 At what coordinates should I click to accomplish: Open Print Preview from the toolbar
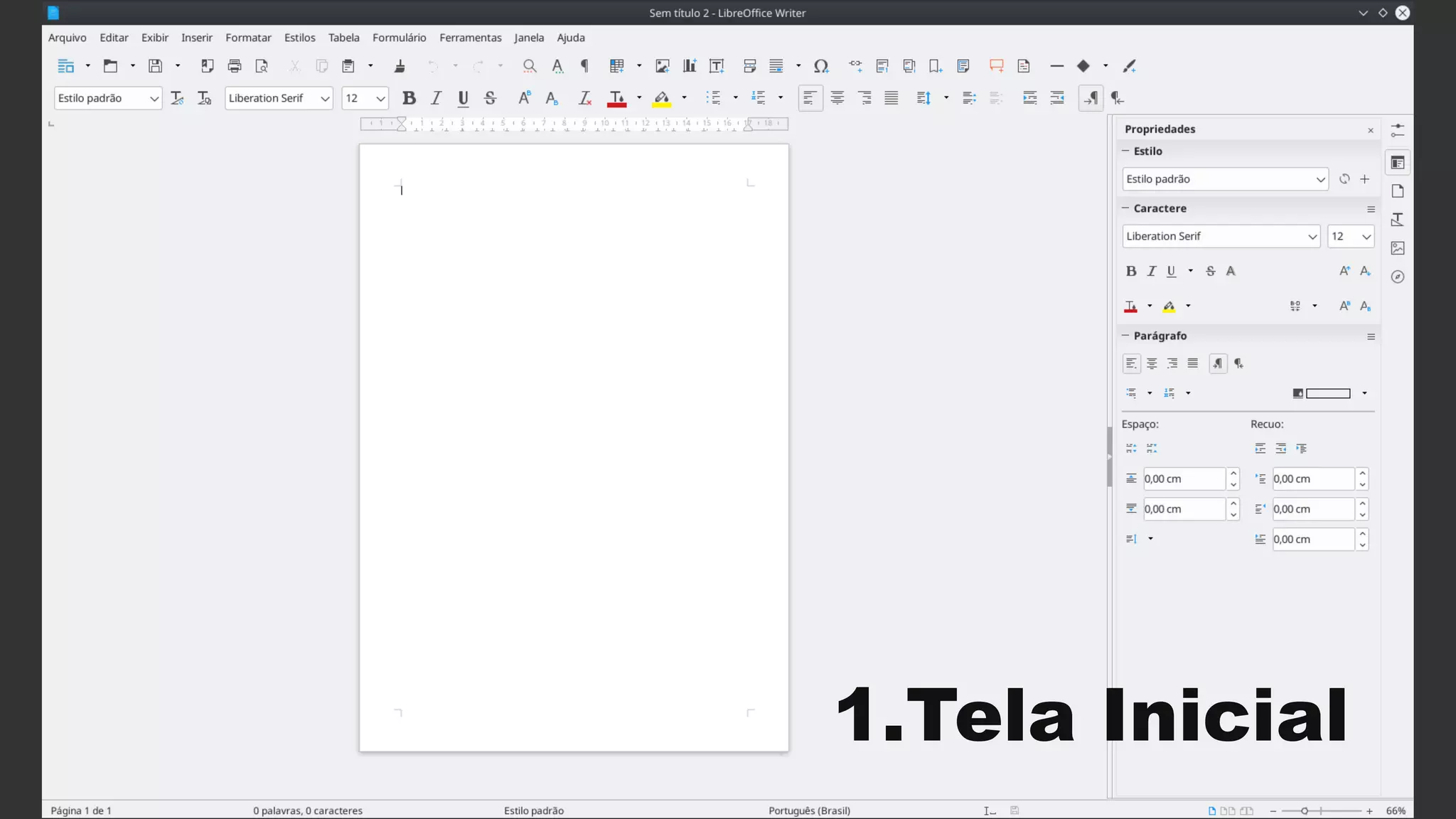262,66
